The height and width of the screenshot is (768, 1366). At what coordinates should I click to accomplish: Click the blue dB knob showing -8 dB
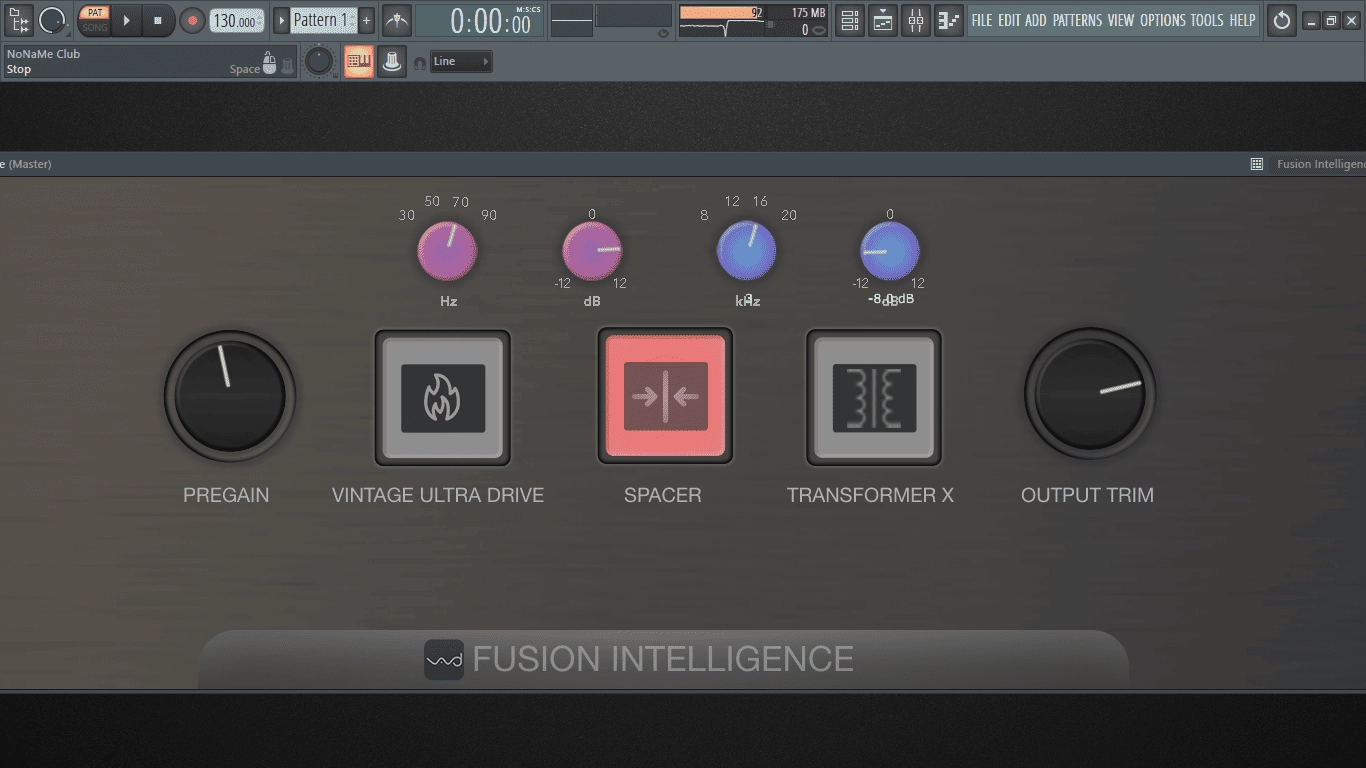(890, 250)
